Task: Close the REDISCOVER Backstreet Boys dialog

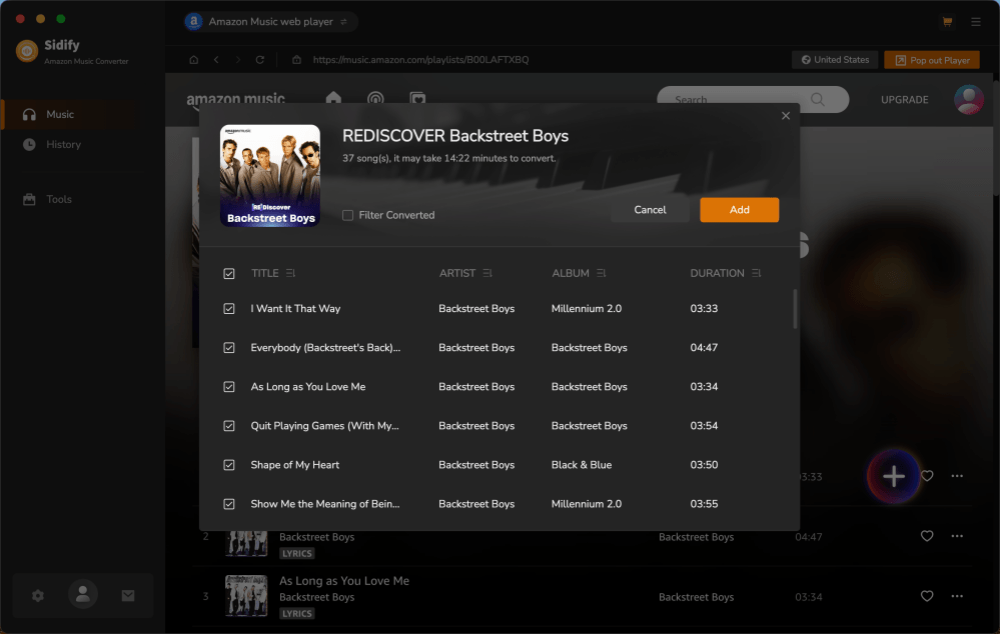Action: tap(786, 115)
